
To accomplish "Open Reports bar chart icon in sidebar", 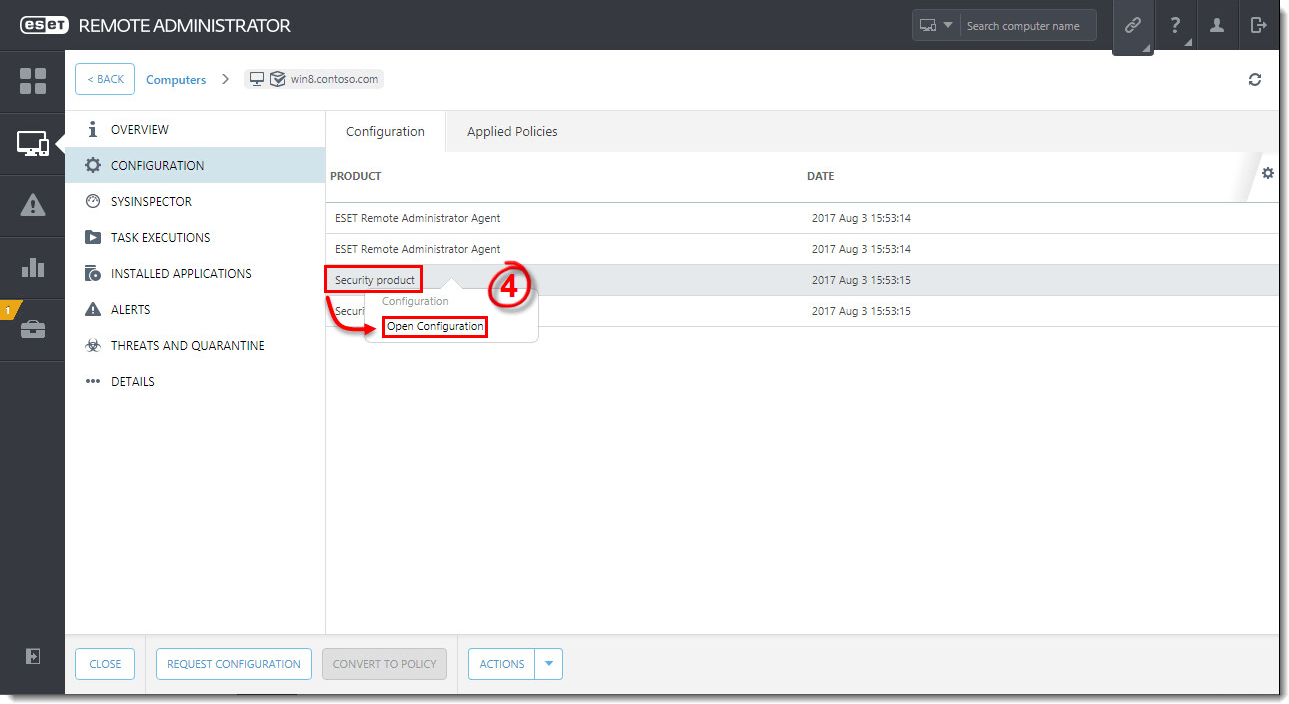I will 33,267.
